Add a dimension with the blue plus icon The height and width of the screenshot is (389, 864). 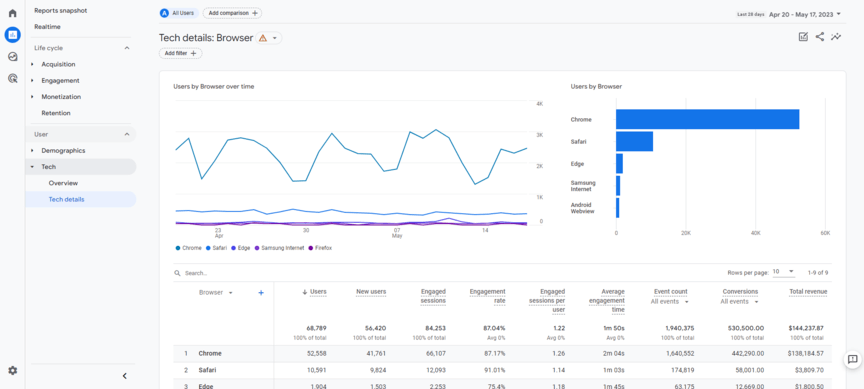(261, 293)
